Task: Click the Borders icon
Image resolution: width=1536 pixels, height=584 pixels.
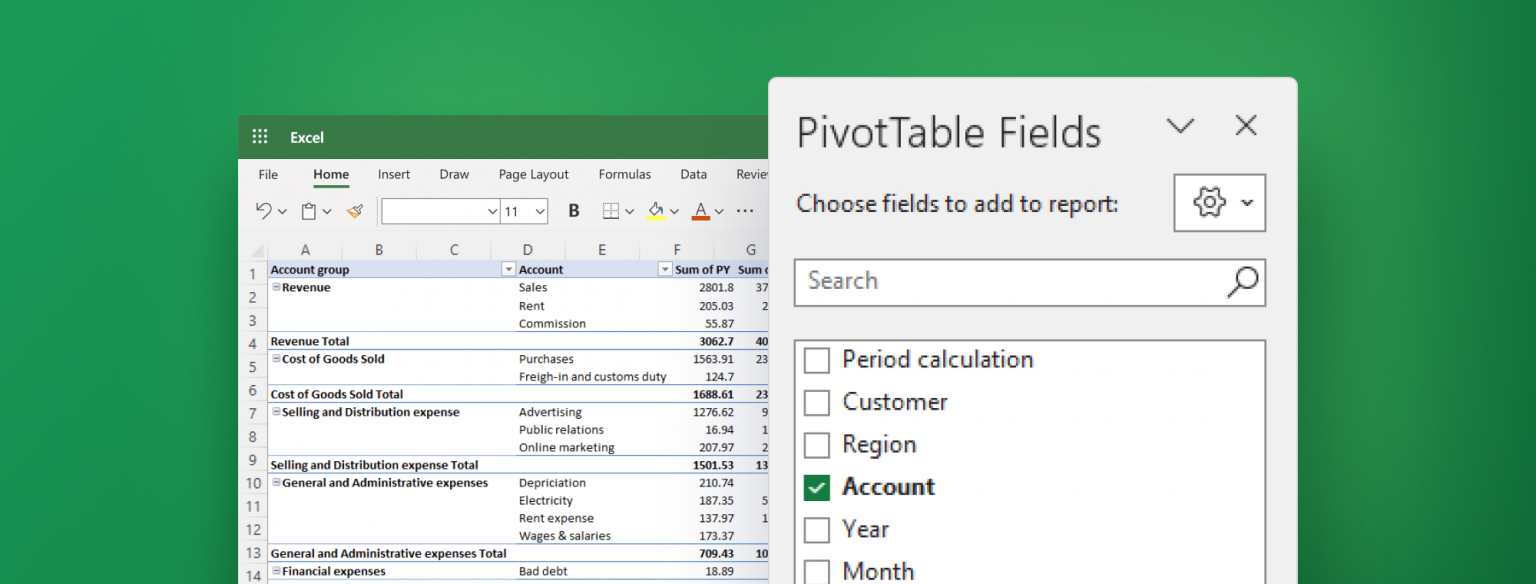Action: [611, 211]
